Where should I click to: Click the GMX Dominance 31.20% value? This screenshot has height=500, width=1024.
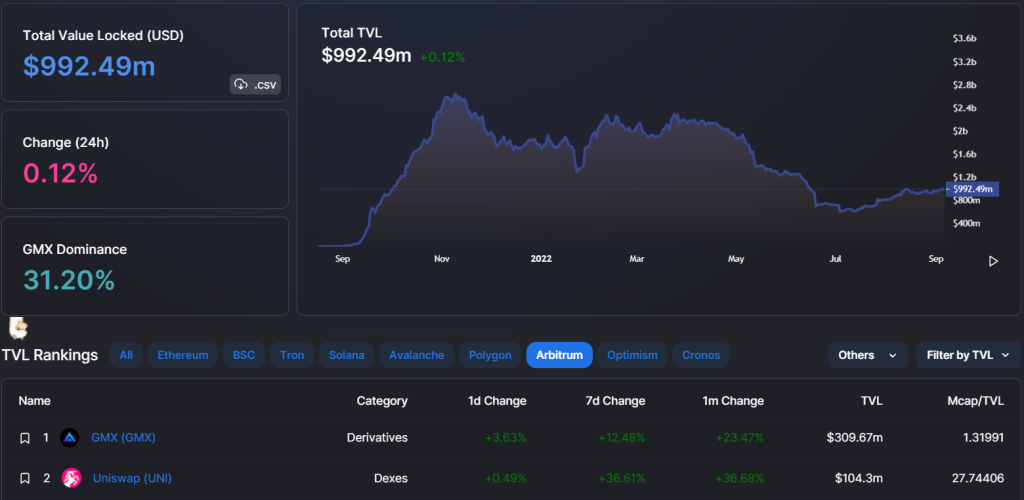pos(69,280)
